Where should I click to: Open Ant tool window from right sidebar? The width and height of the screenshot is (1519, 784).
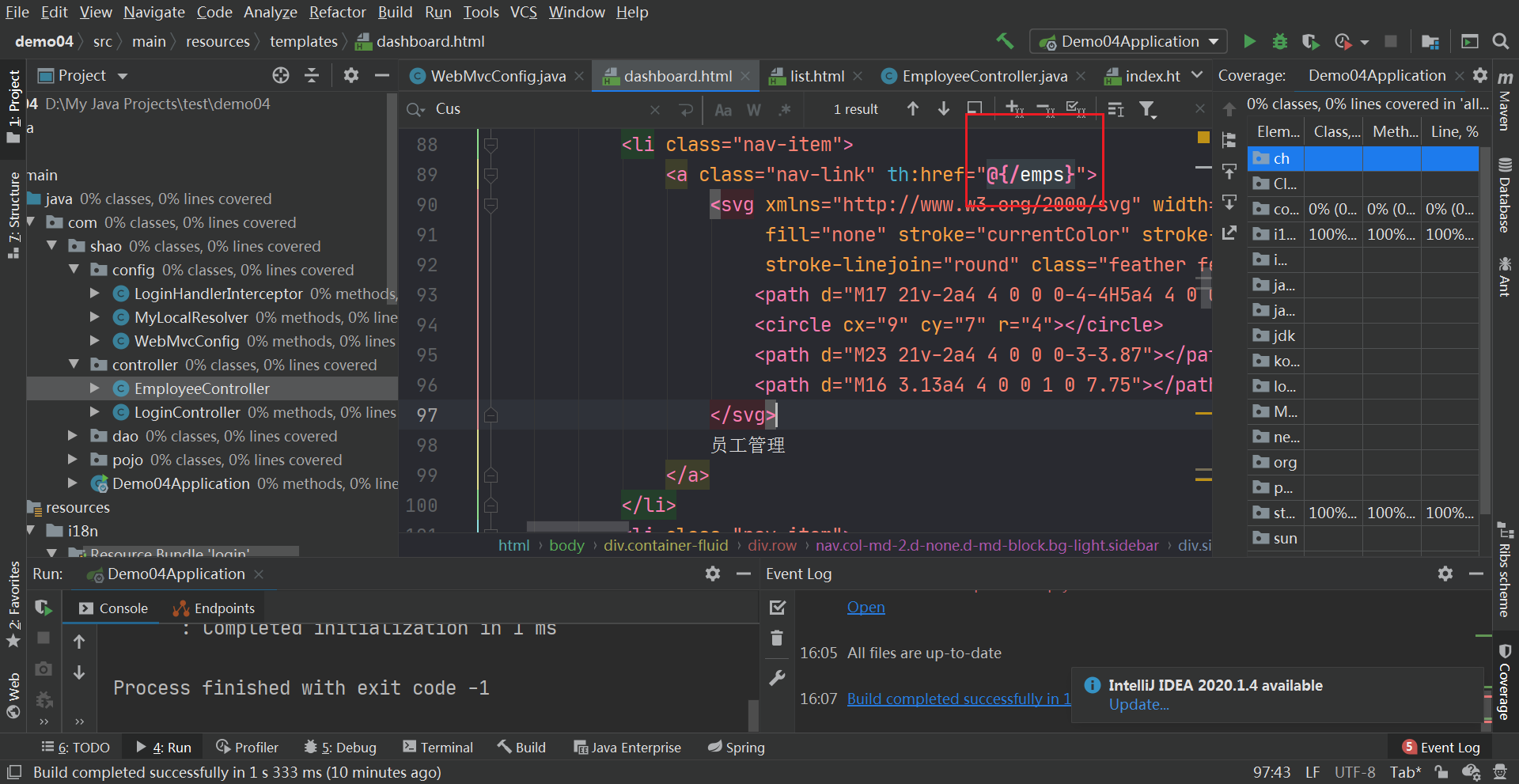(1505, 276)
